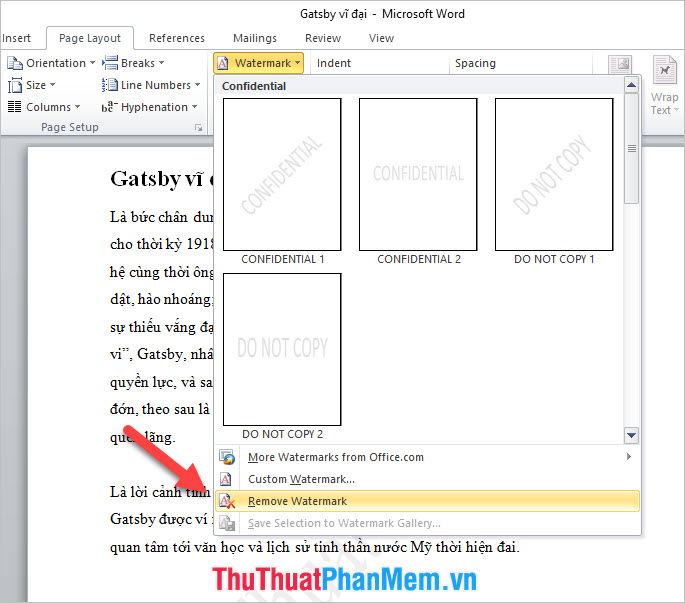Image resolution: width=685 pixels, height=603 pixels.
Task: Open Custom Watermark dialog
Action: [x=428, y=479]
